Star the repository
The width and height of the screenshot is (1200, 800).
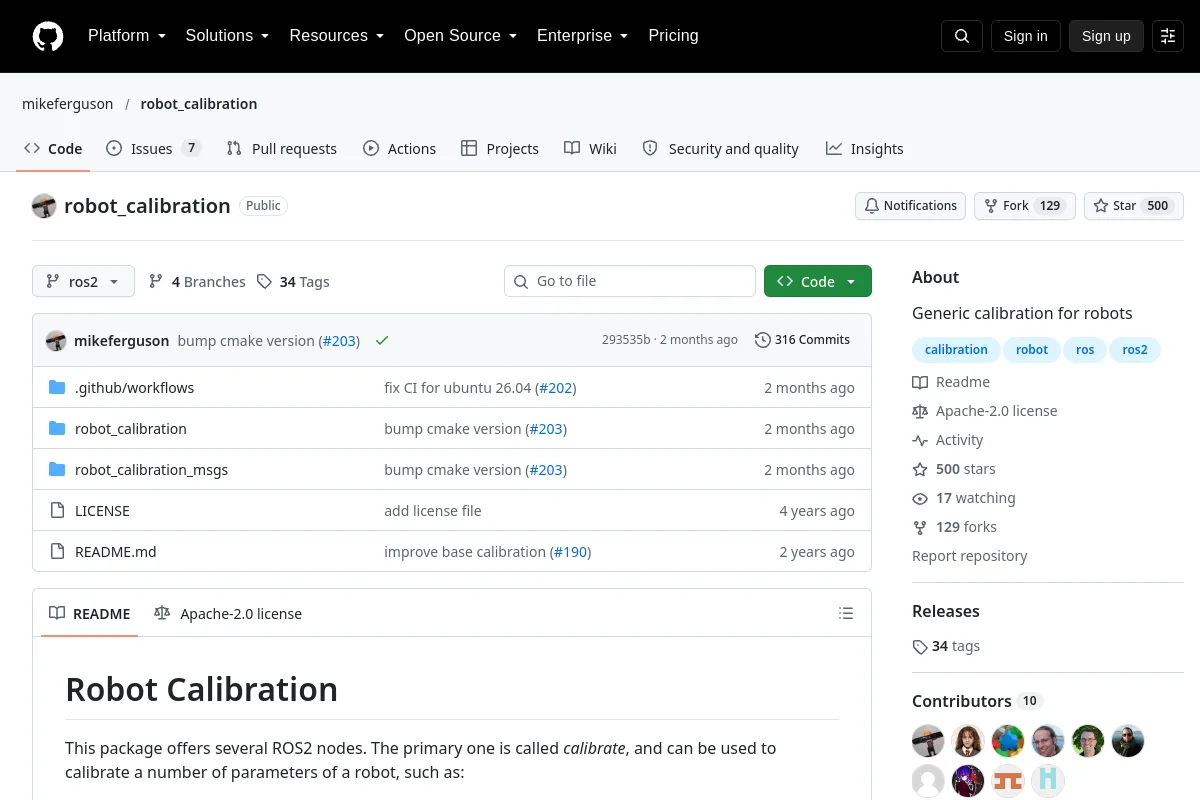point(1133,206)
